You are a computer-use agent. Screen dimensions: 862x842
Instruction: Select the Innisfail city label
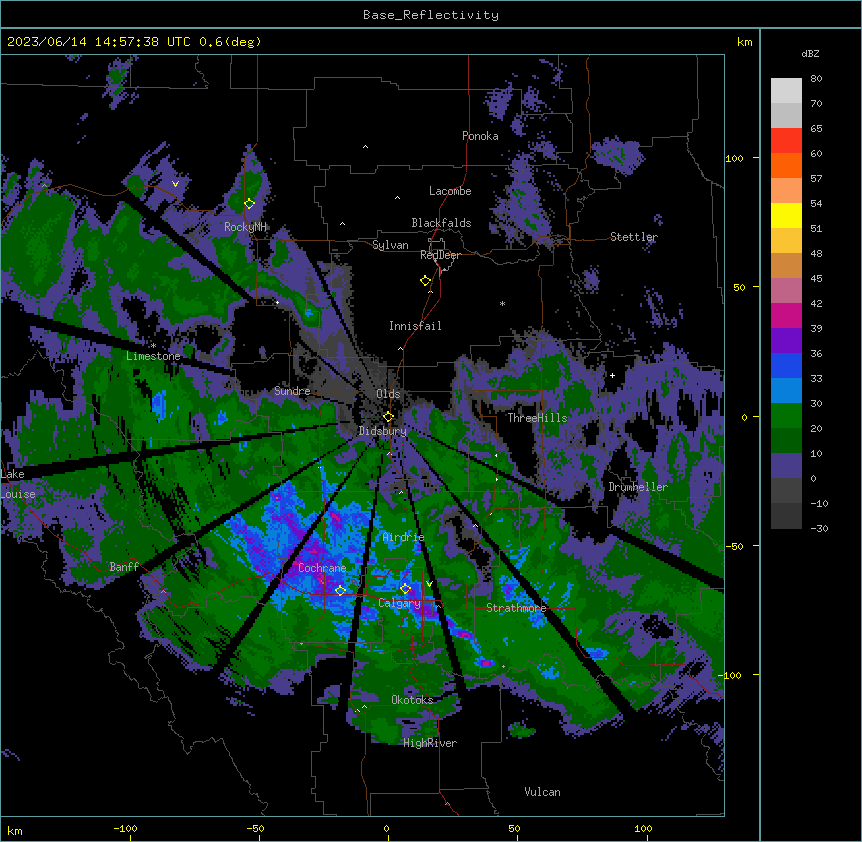[415, 326]
